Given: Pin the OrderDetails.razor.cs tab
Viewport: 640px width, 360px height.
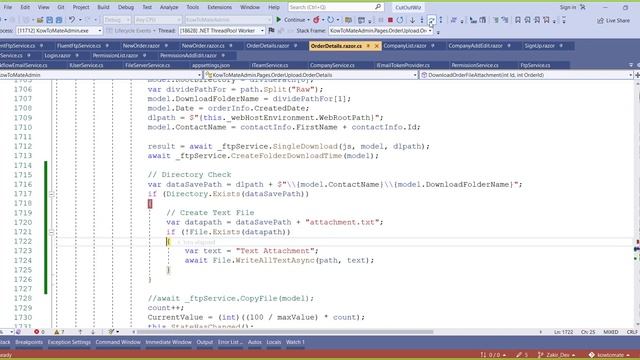Looking at the screenshot, I should 368,46.
